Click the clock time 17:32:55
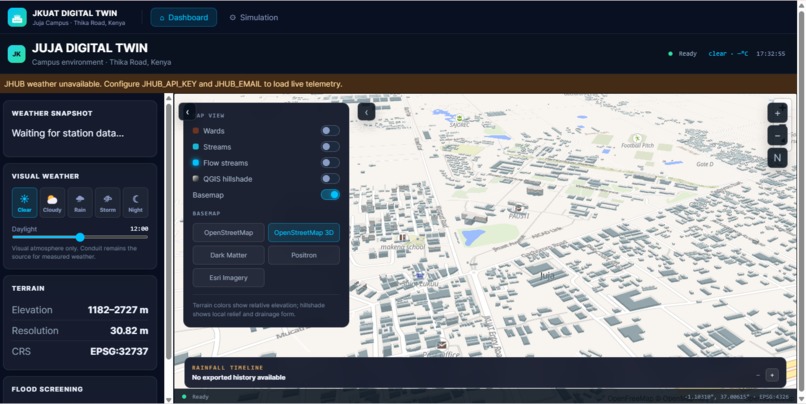 [771, 53]
